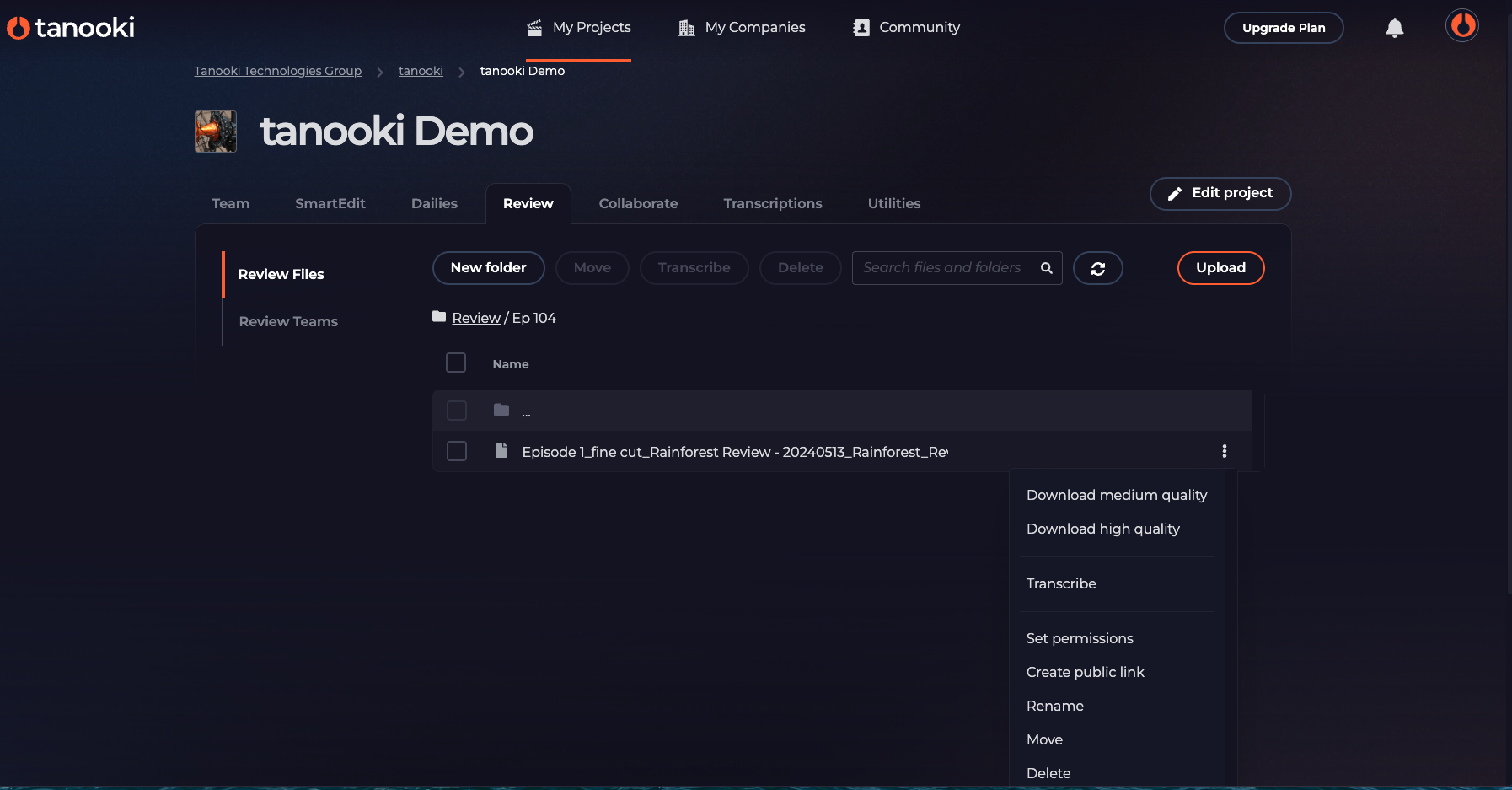Select the Episode 1 file checkbox
1512x790 pixels.
(x=457, y=451)
